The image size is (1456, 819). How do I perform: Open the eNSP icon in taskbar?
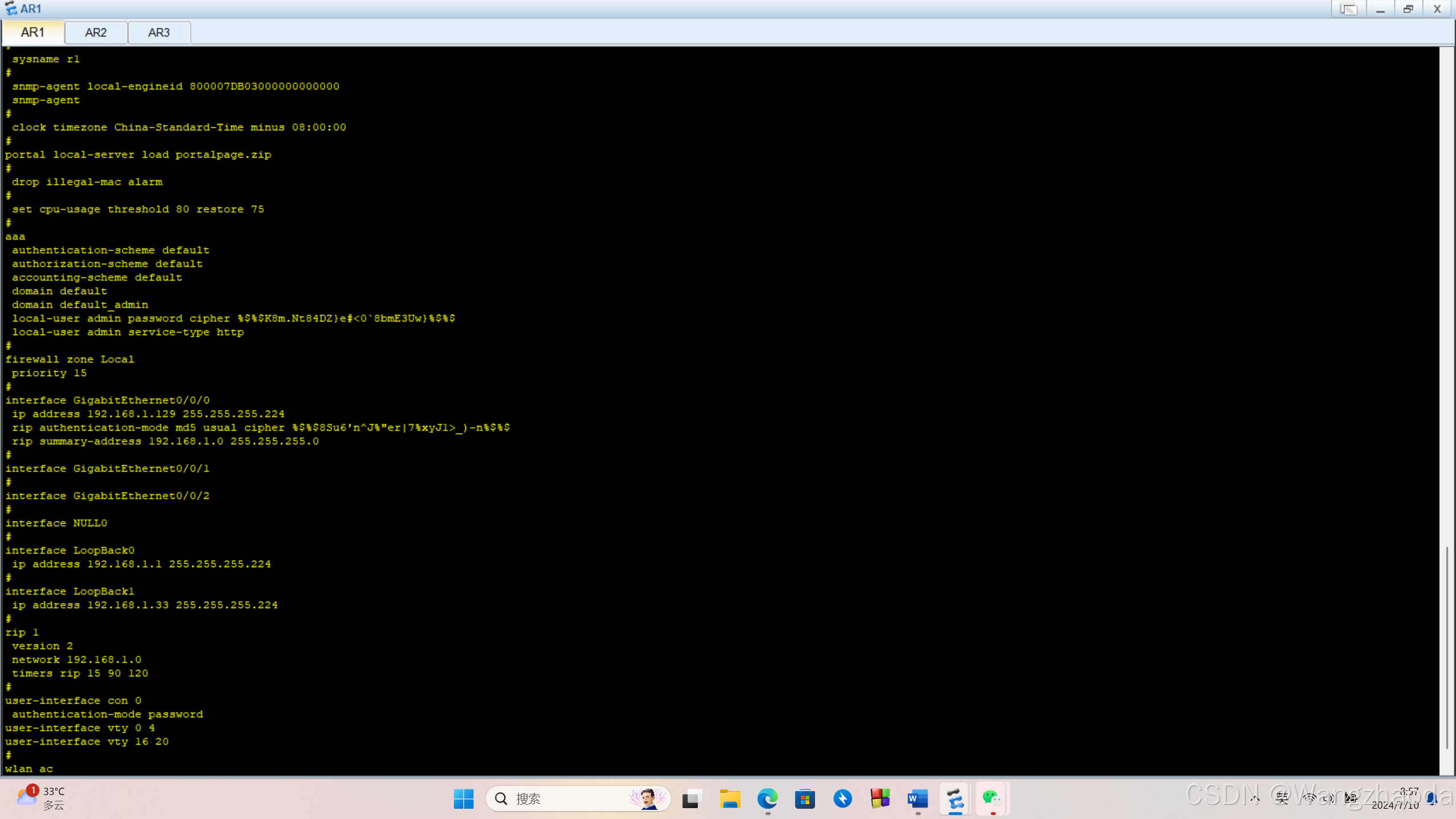click(955, 799)
